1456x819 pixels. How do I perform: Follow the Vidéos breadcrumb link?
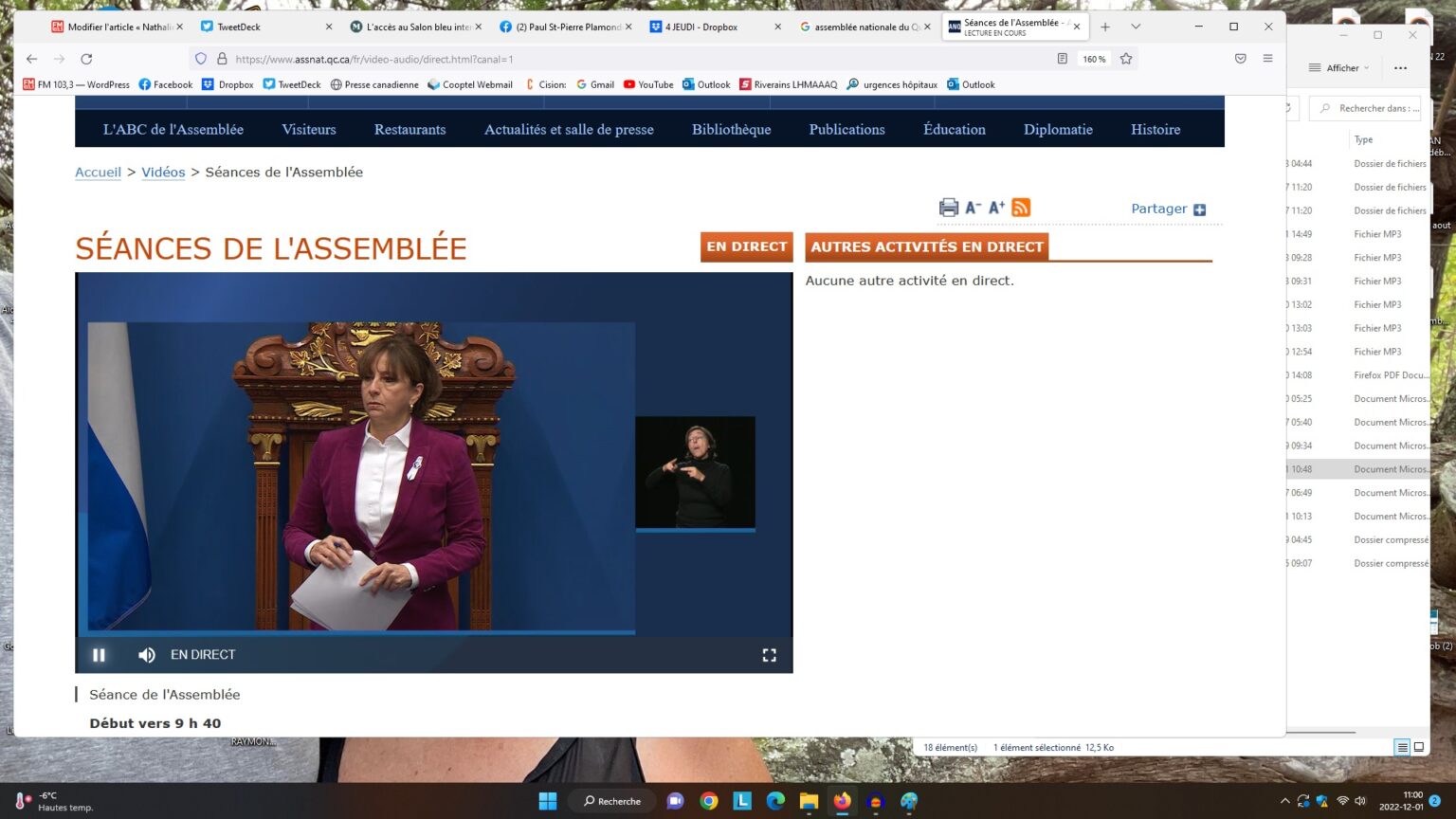[x=163, y=173]
